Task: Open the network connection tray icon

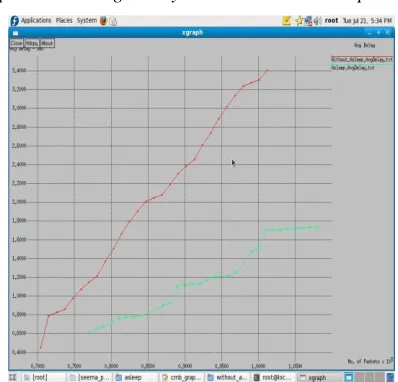Action: pos(308,21)
